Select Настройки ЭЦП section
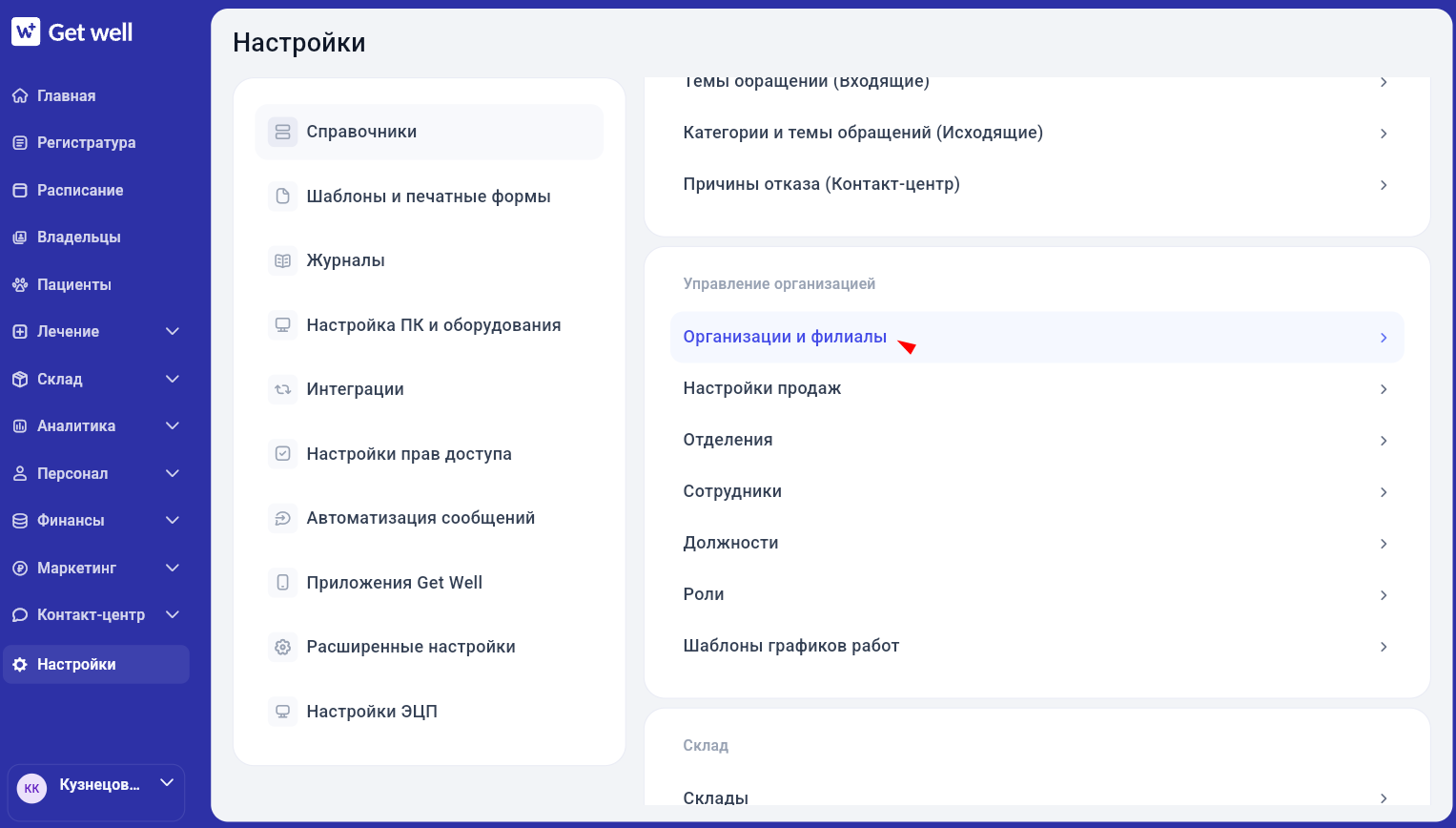This screenshot has height=828, width=1456. [429, 712]
